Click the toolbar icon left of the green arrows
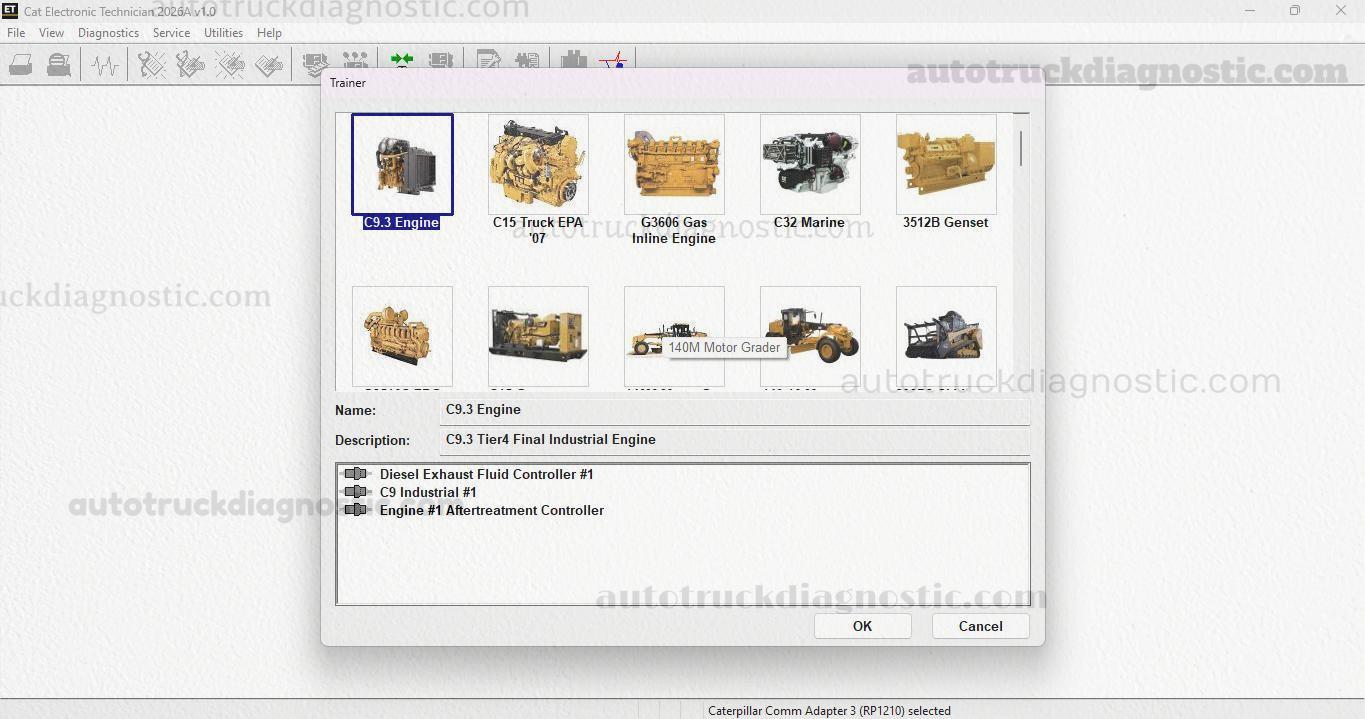 pos(354,61)
